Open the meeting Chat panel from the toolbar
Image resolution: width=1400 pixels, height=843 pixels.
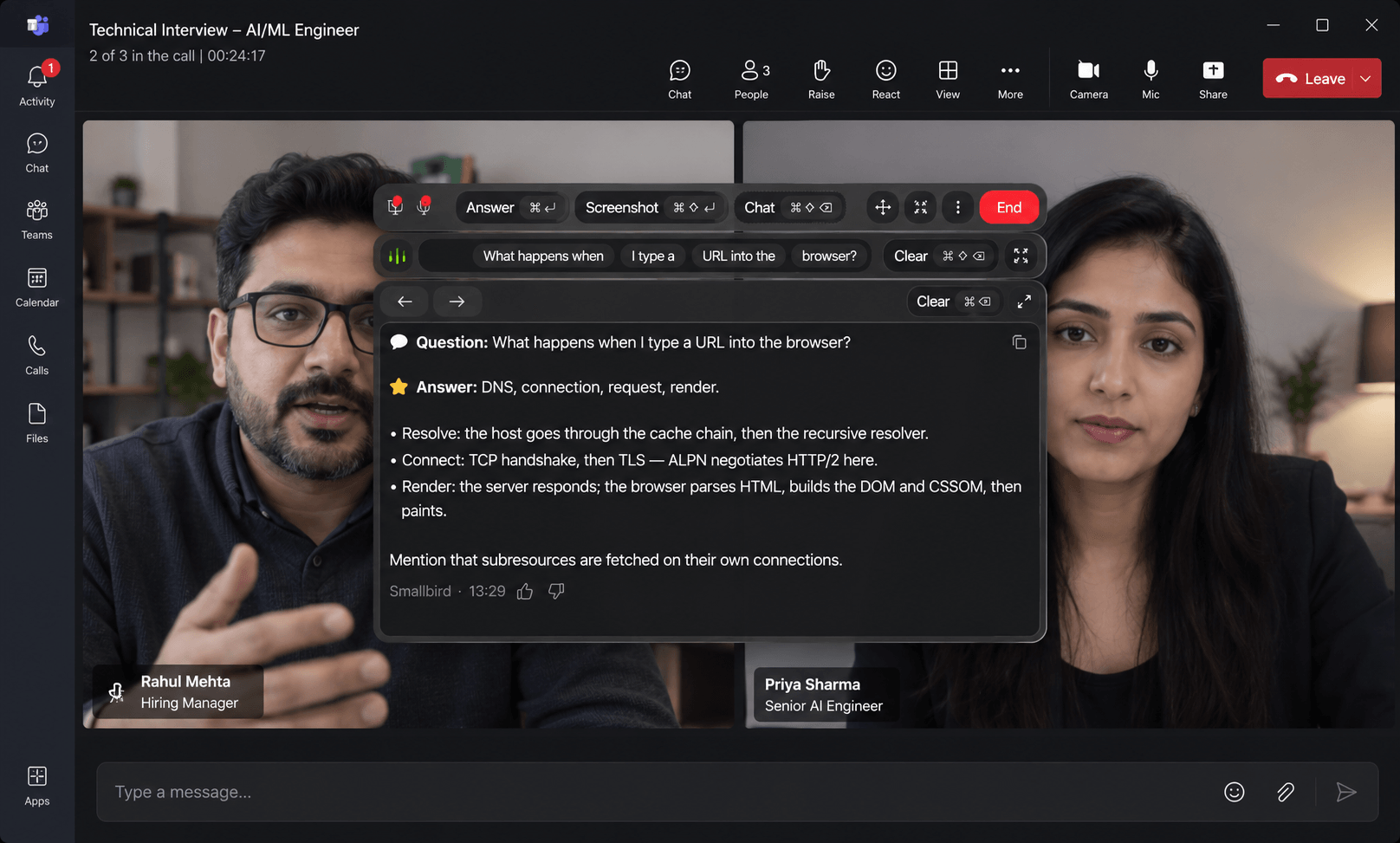pos(680,80)
